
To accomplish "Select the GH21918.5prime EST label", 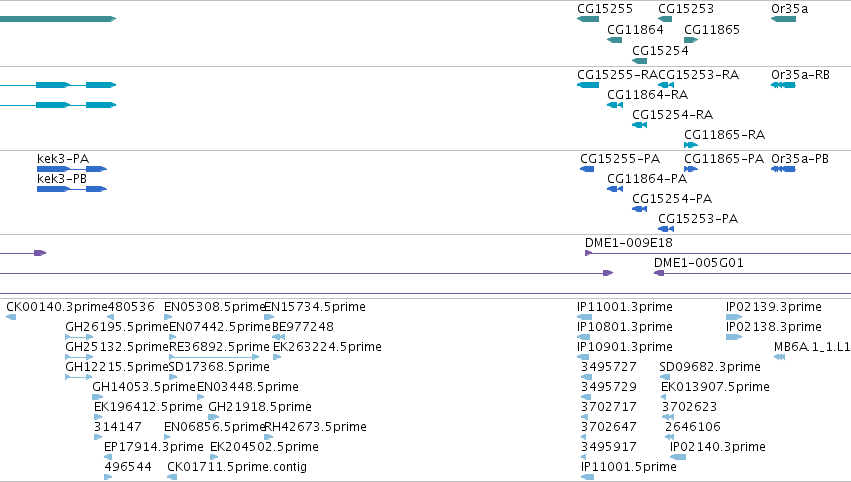I will (260, 407).
